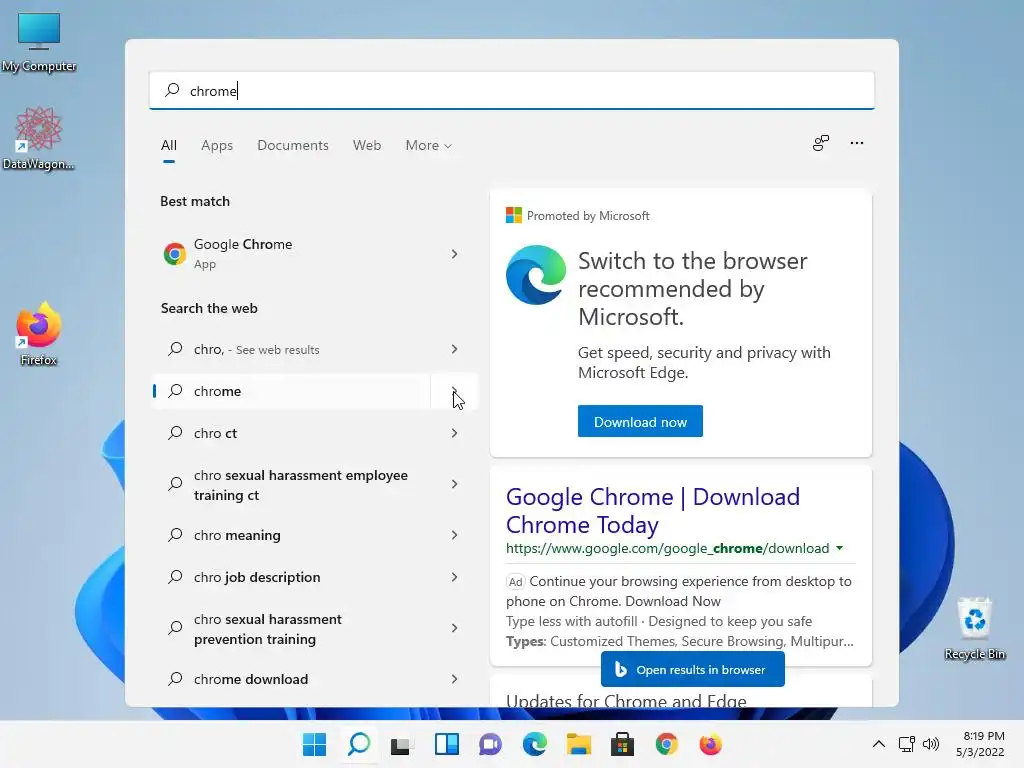Launch Chrome from the taskbar
Viewport: 1024px width, 768px height.
click(x=667, y=744)
